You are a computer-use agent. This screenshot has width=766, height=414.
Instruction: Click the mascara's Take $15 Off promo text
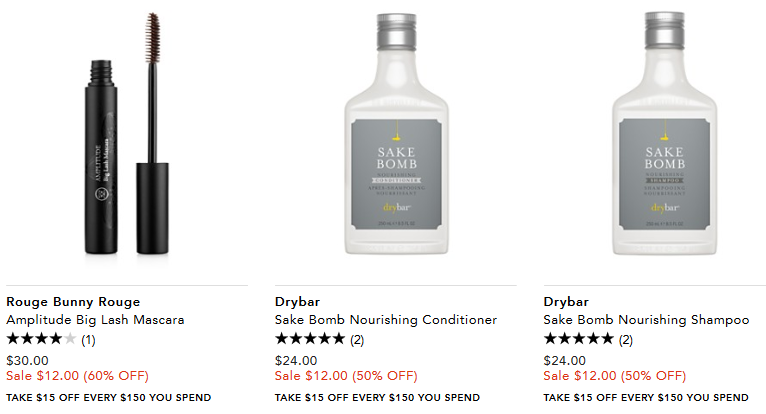click(108, 398)
